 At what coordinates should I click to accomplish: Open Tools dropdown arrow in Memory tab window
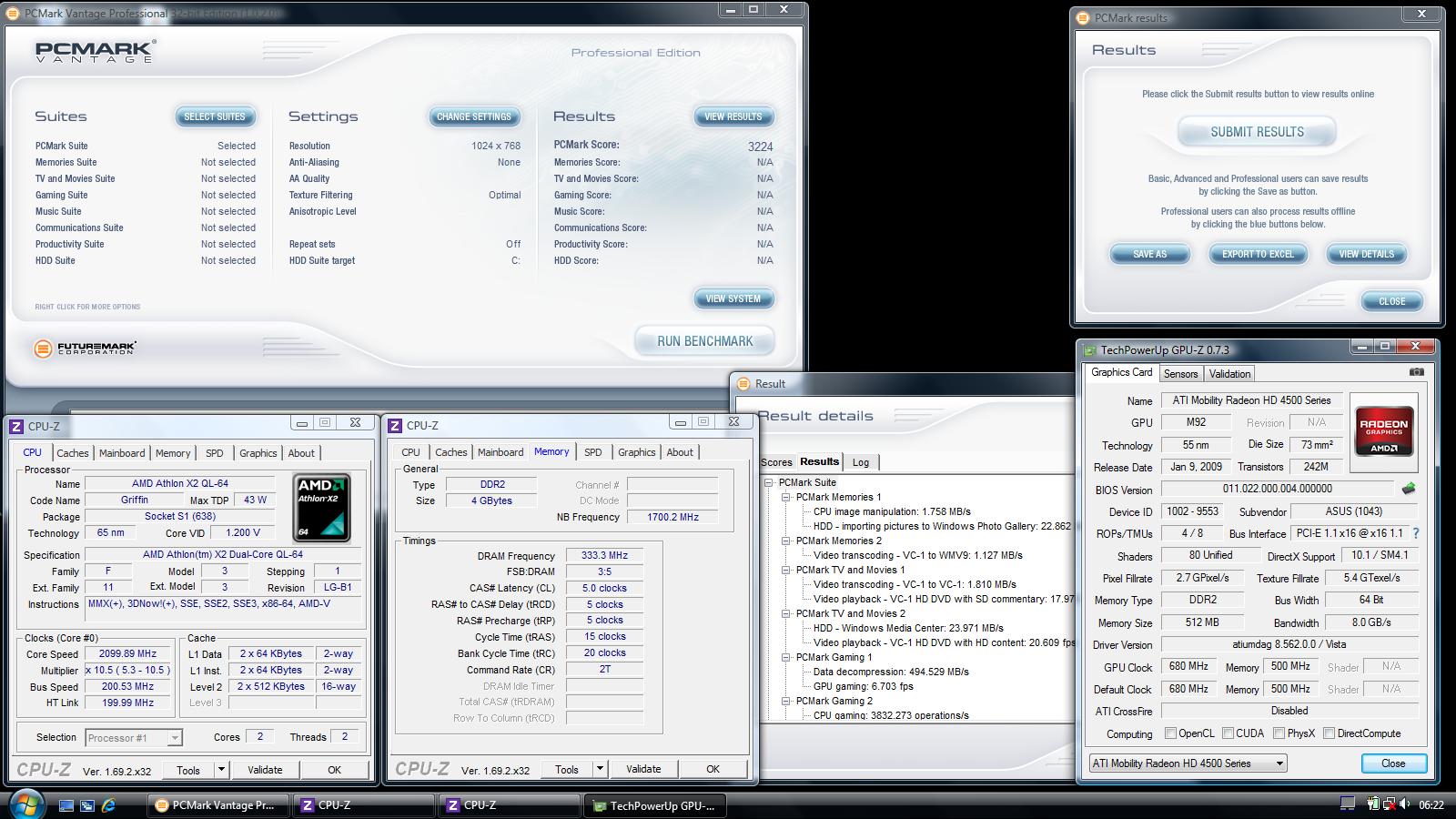point(600,769)
